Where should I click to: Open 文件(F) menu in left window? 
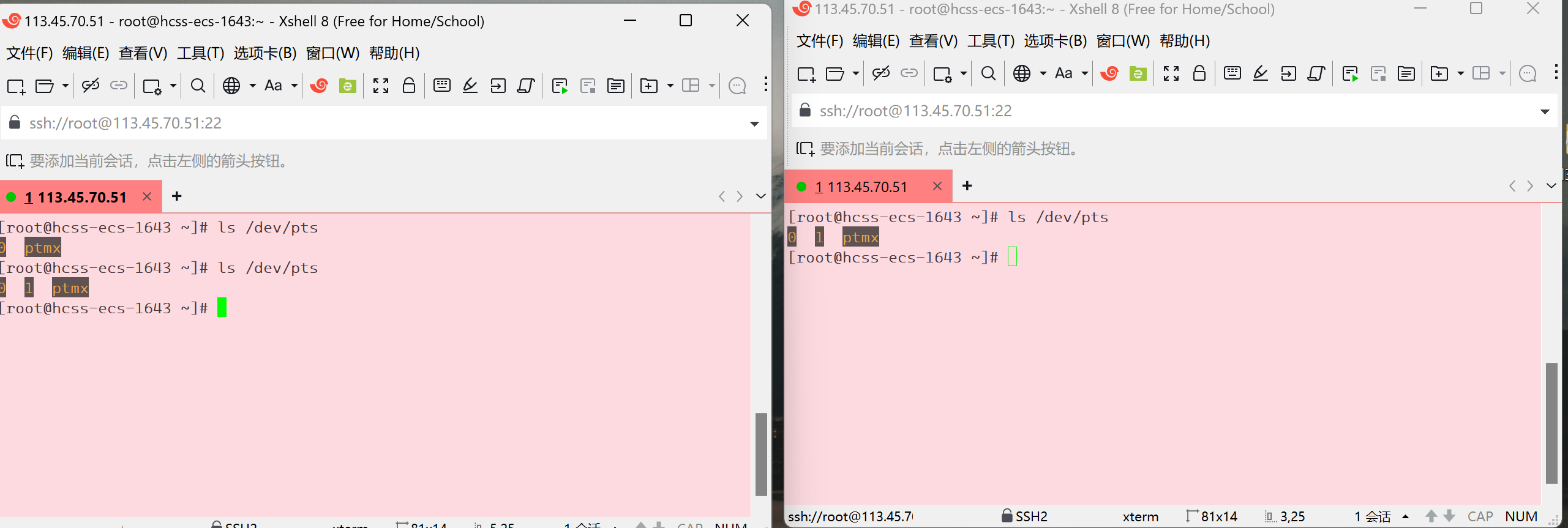click(x=29, y=53)
